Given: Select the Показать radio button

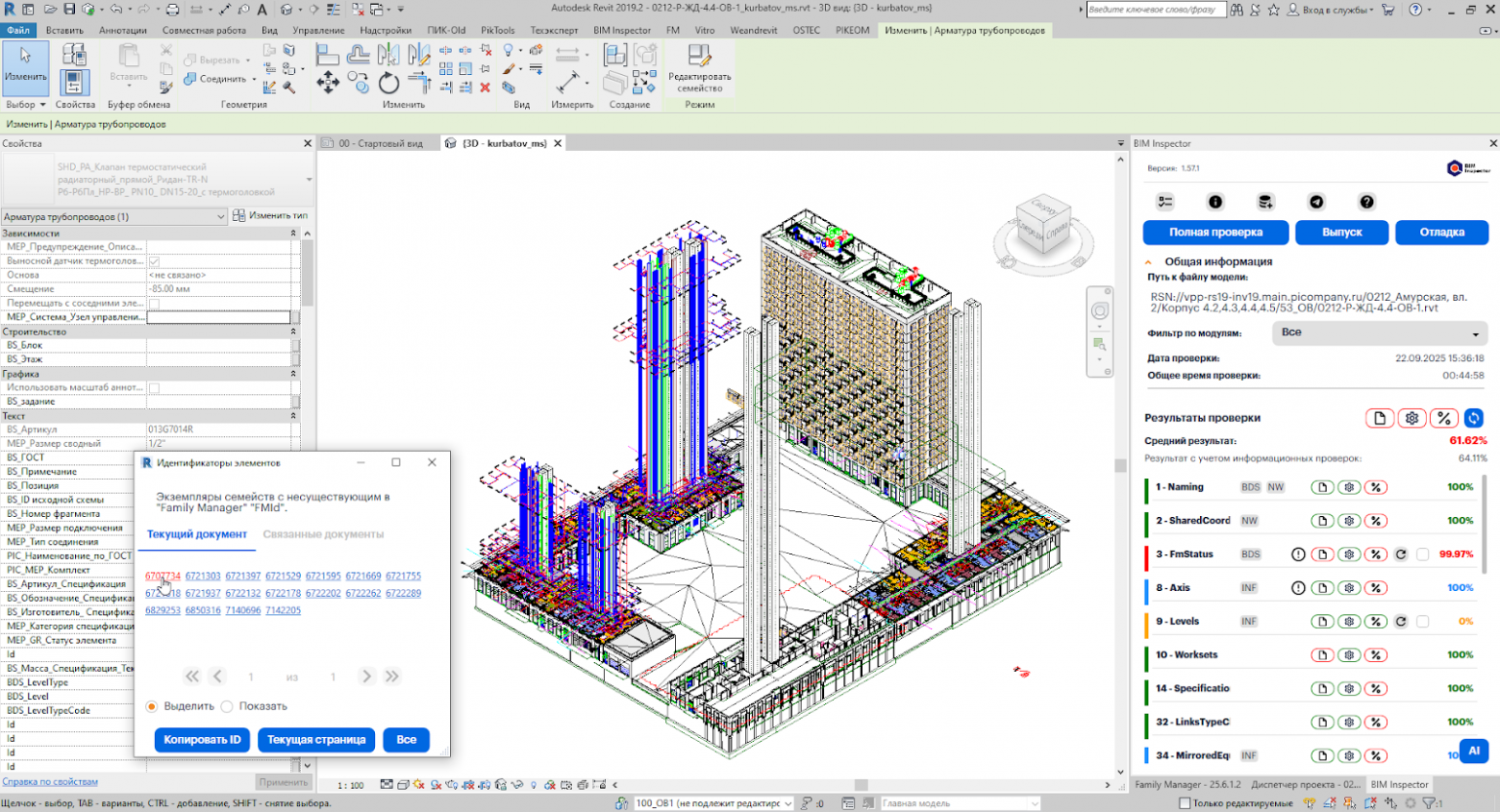Looking at the screenshot, I should point(228,706).
